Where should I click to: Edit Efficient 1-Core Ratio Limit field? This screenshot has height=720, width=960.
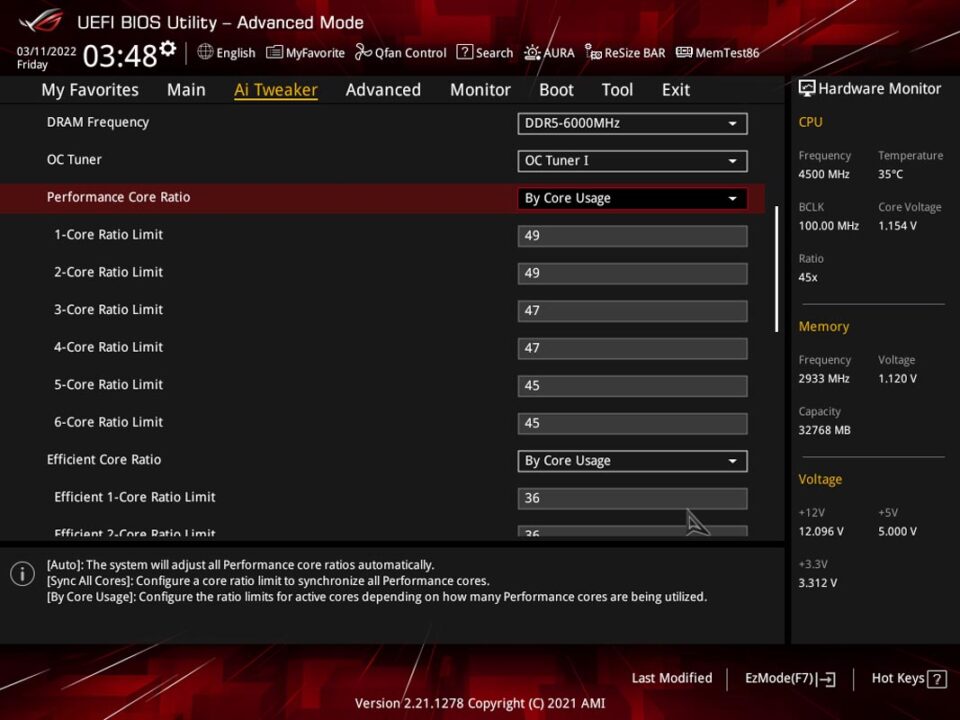click(x=632, y=498)
